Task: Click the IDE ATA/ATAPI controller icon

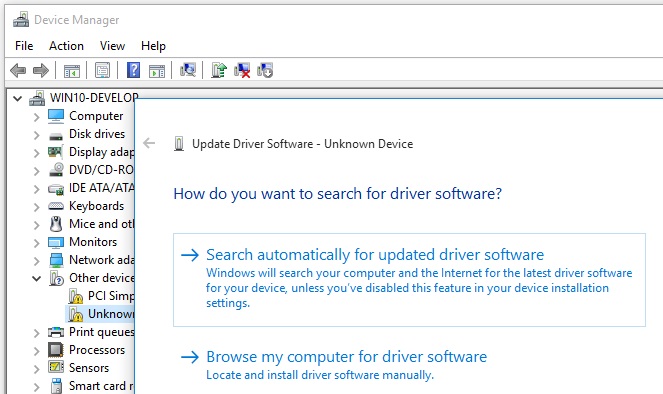Action: (56, 189)
